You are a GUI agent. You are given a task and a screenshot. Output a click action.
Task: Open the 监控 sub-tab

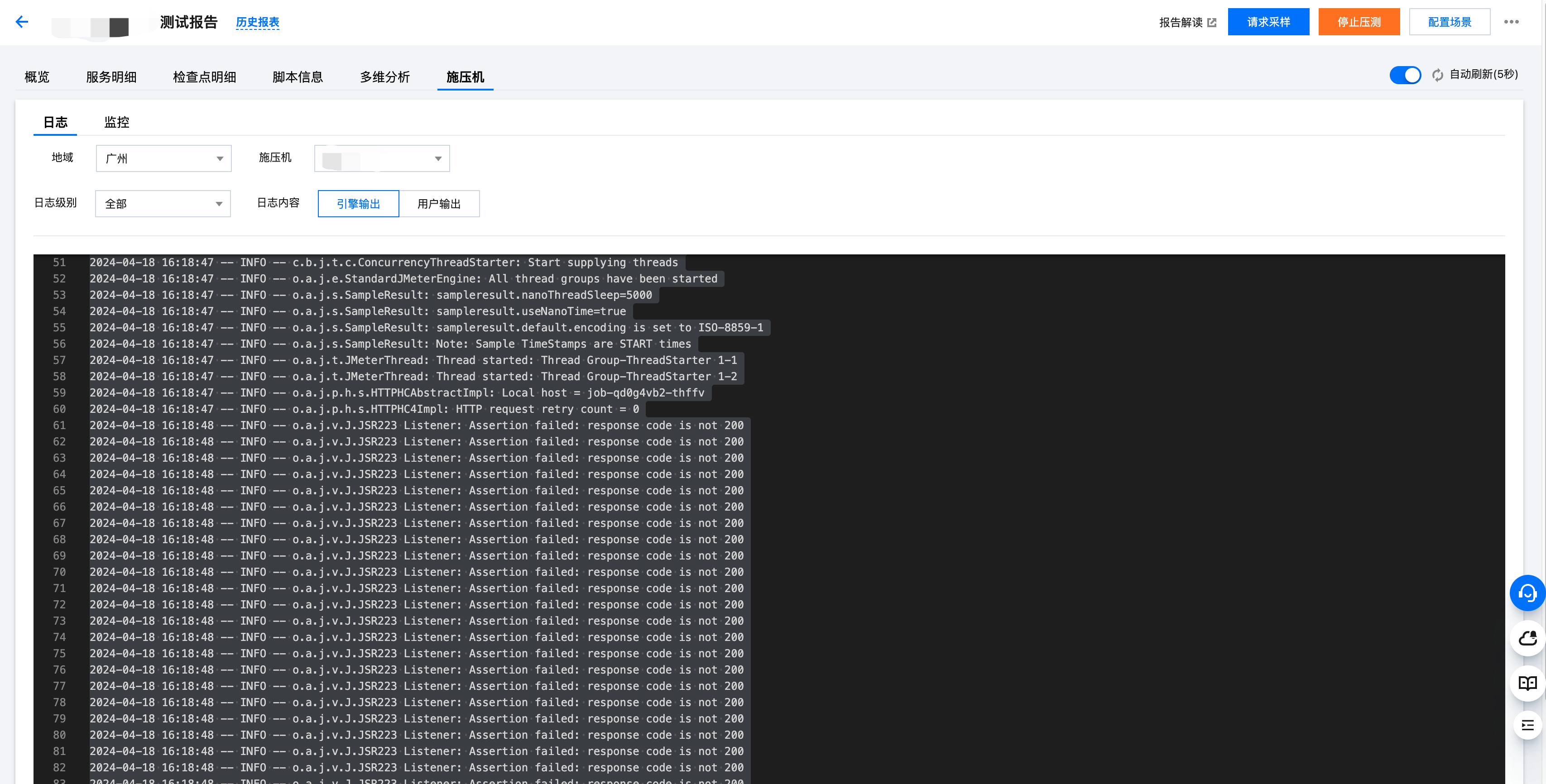(x=116, y=122)
